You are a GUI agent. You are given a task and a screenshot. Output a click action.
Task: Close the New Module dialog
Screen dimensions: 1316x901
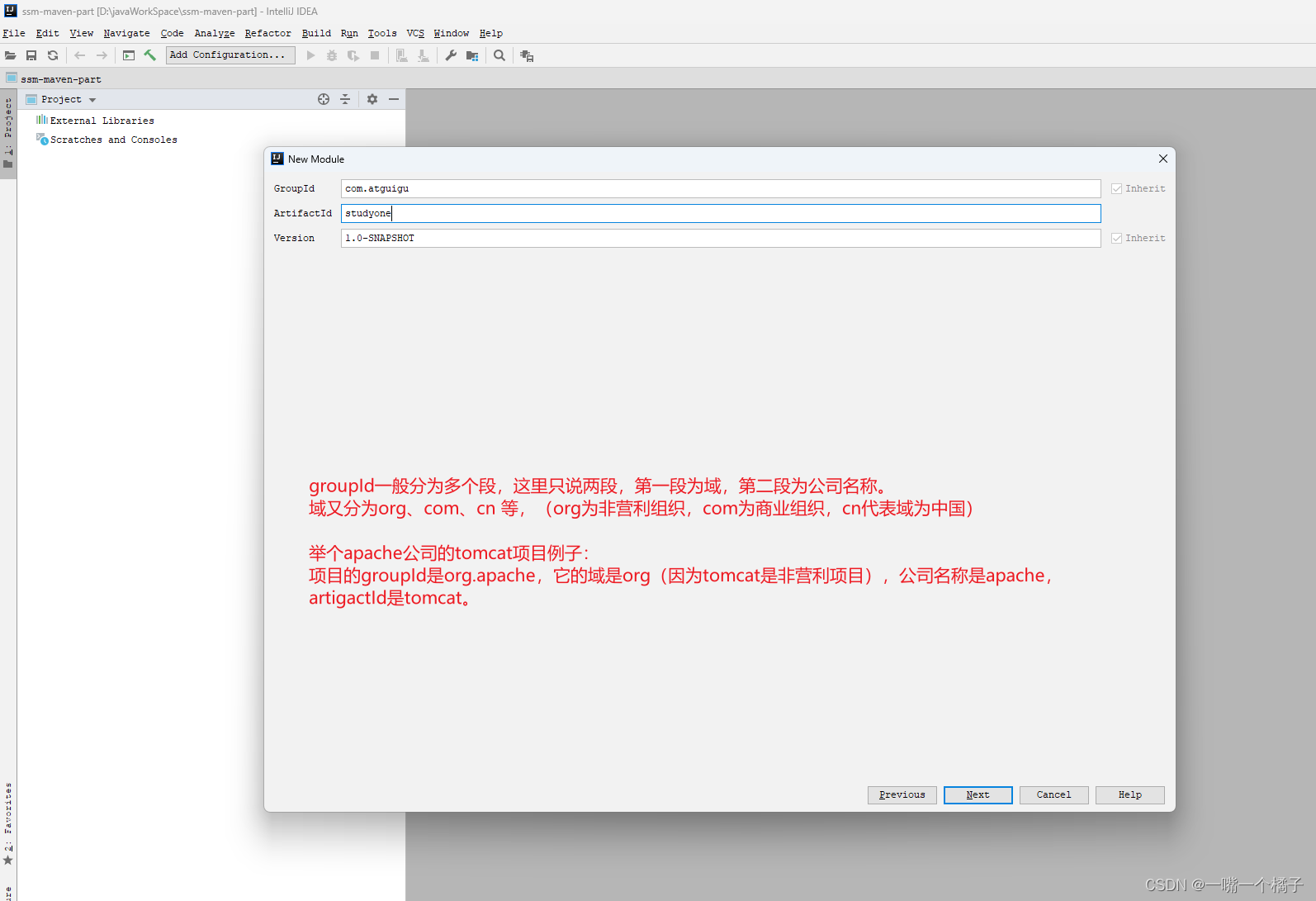pyautogui.click(x=1162, y=159)
